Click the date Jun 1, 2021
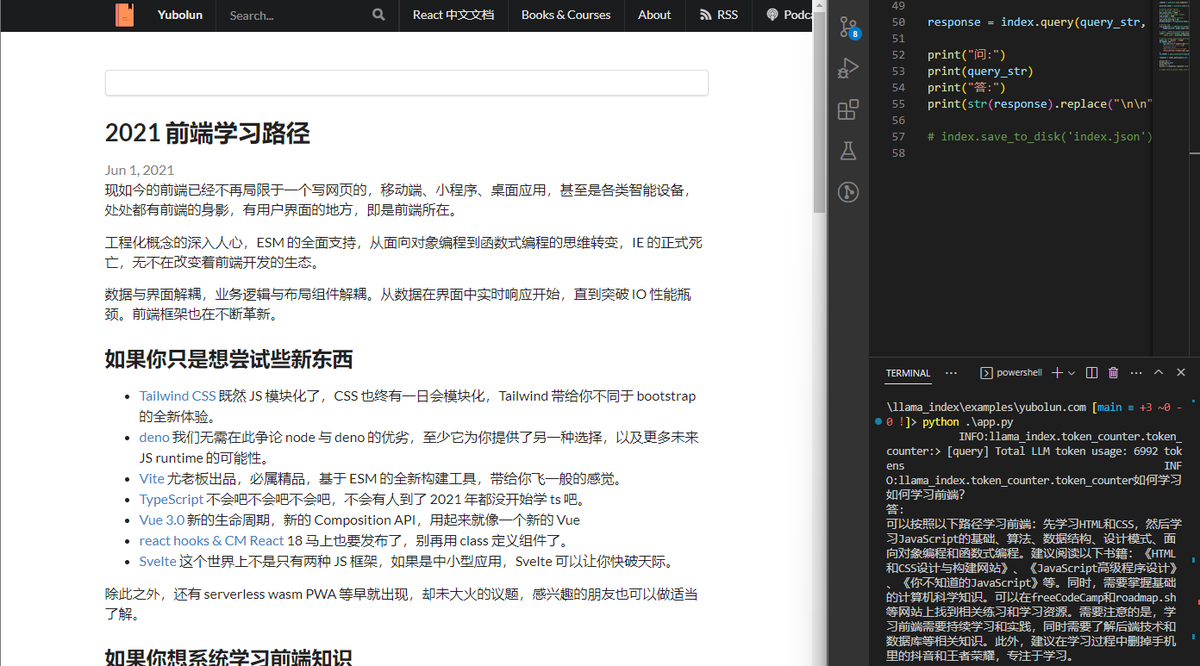The image size is (1200, 666). click(x=139, y=170)
